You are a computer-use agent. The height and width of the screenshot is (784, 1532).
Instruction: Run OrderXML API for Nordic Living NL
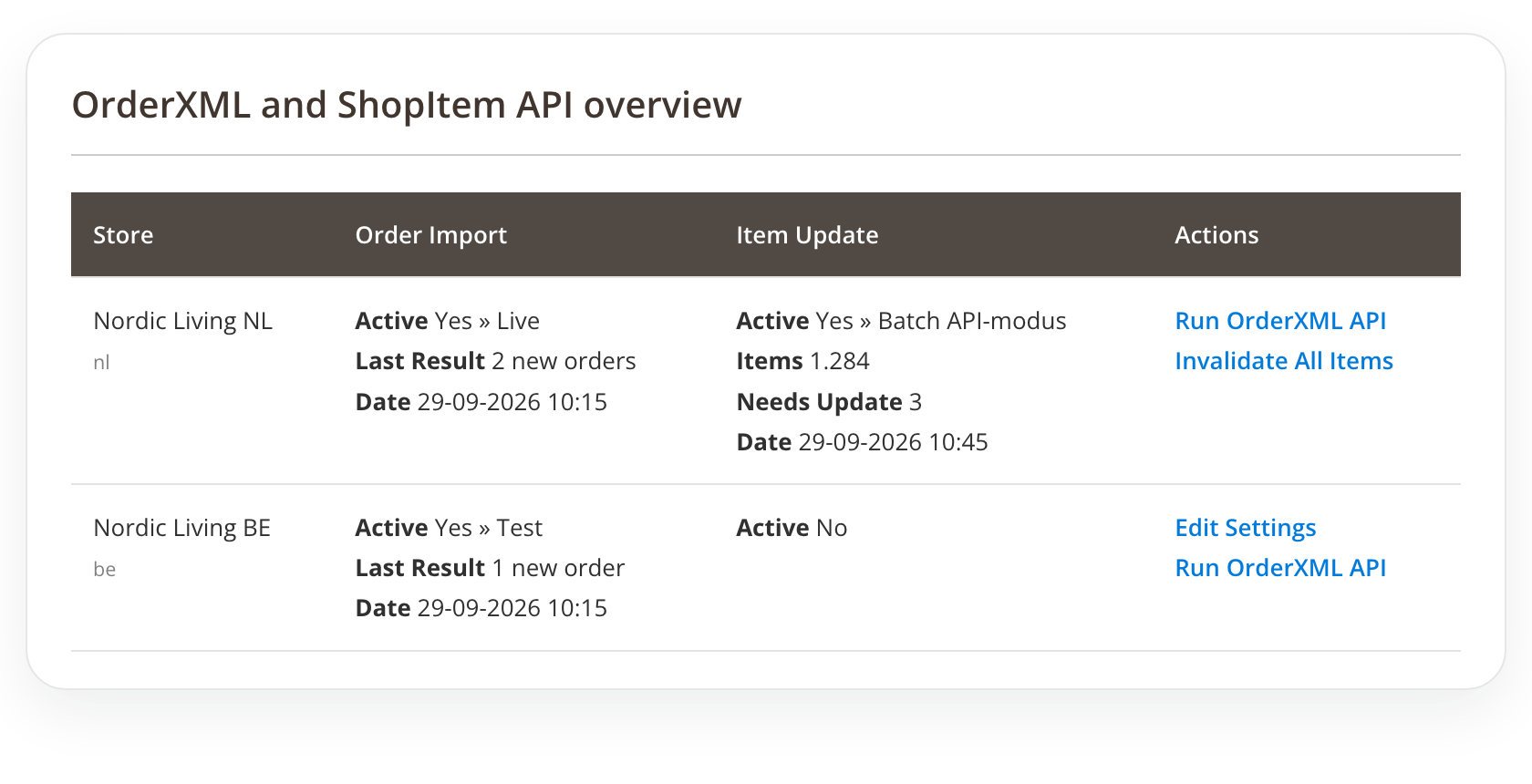pos(1280,321)
